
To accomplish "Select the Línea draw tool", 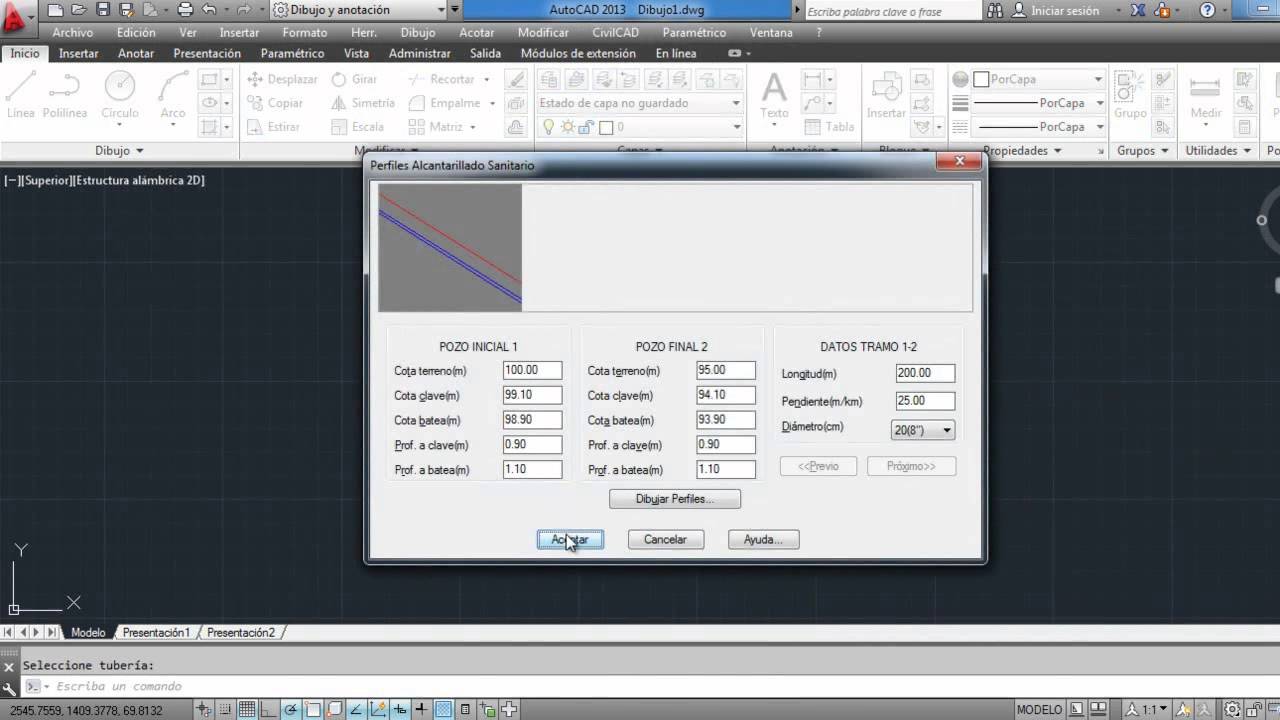I will [x=20, y=96].
